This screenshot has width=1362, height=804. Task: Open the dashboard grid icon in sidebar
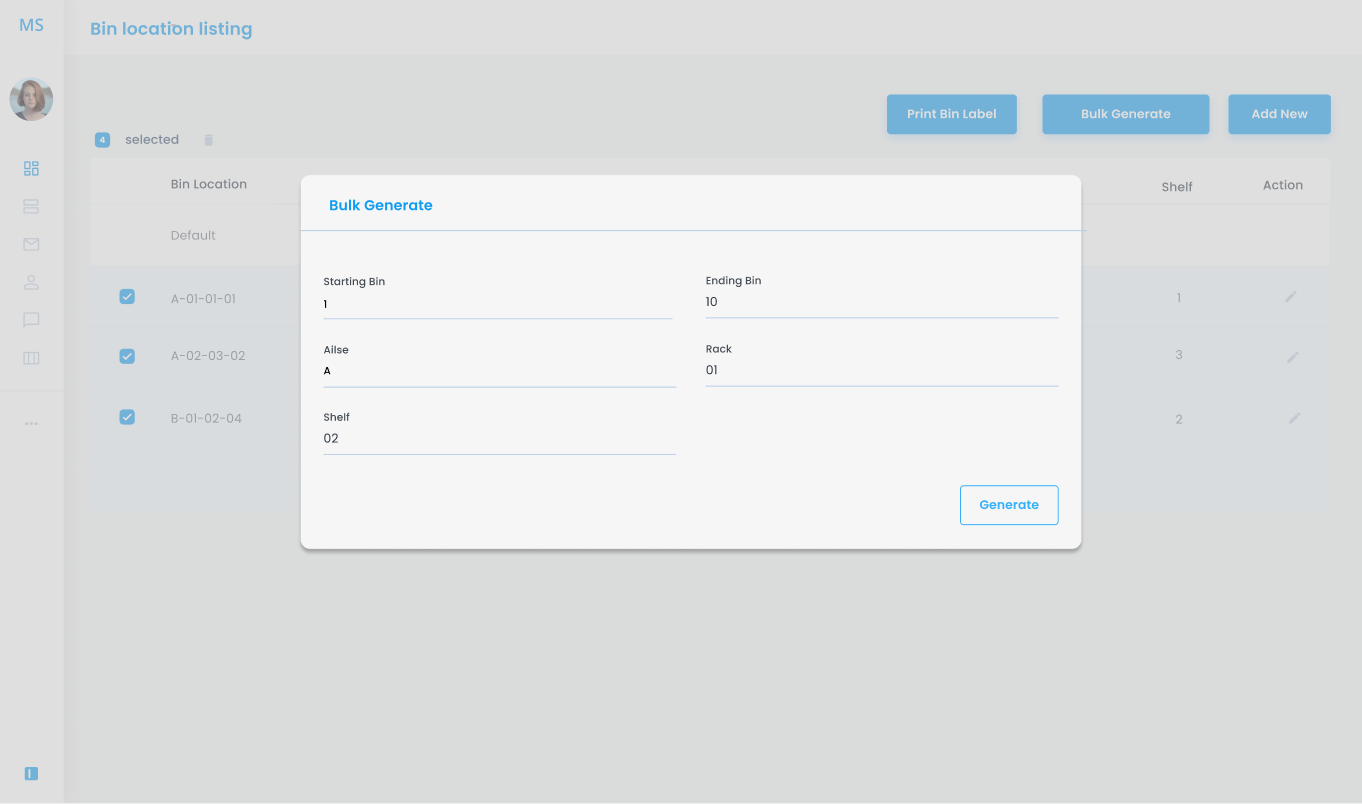click(x=31, y=169)
